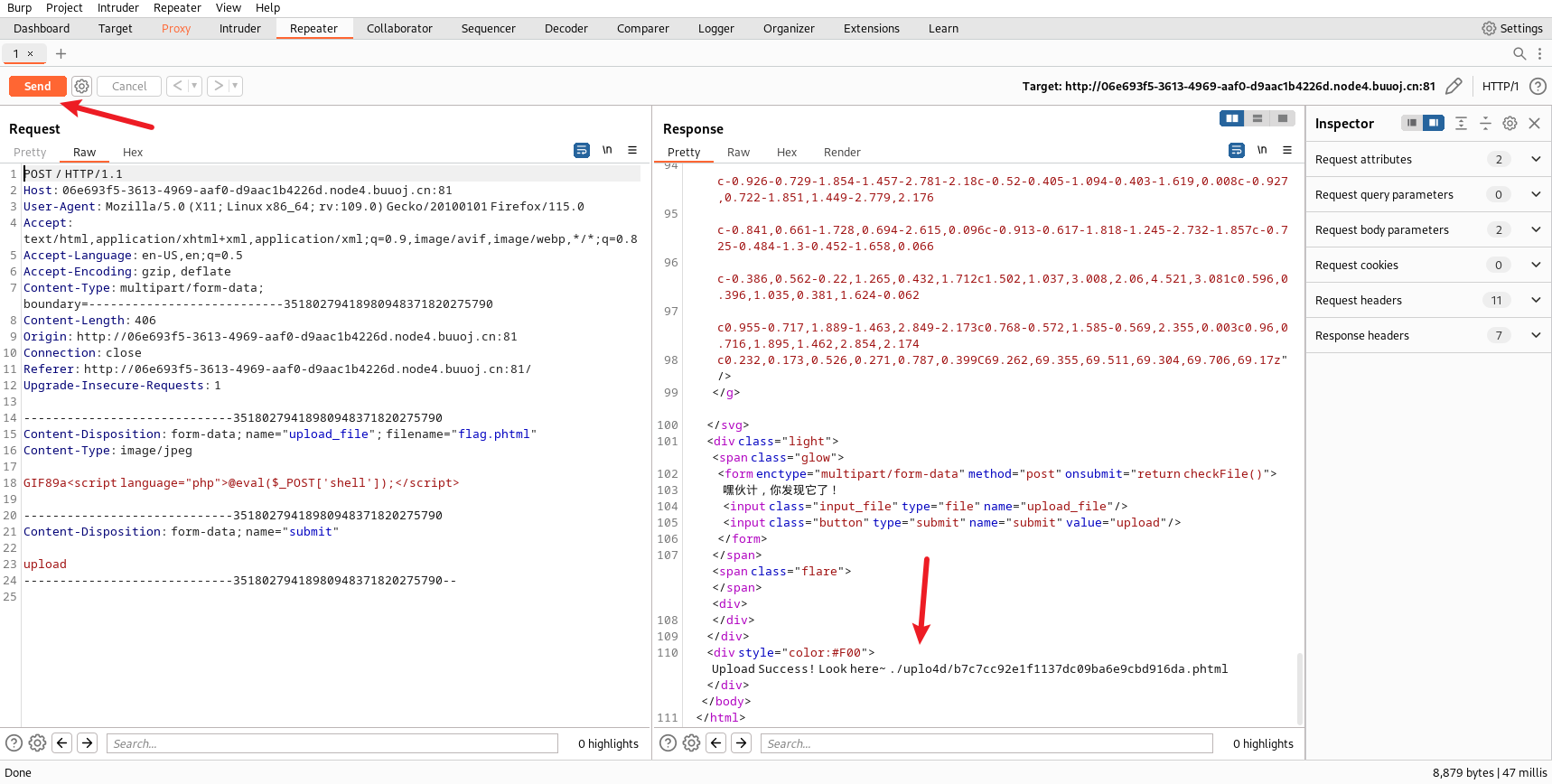Select side-by-side layout view
The image size is (1552, 784).
click(x=1231, y=118)
